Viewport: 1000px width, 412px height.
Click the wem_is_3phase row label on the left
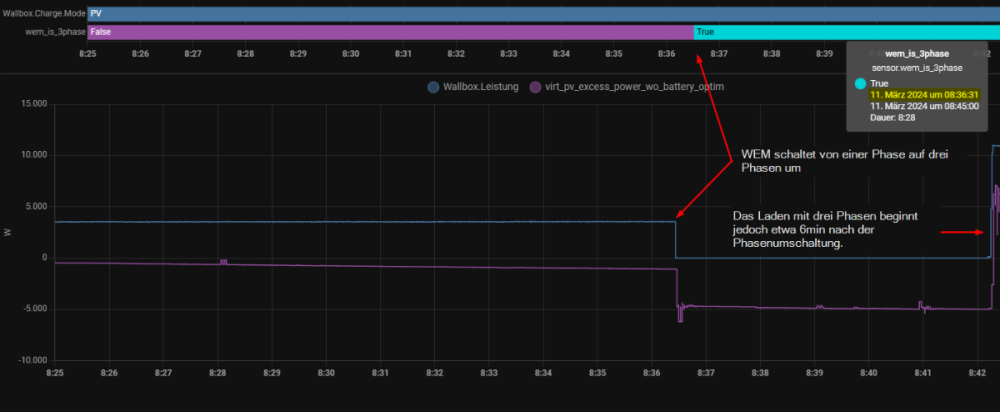(x=55, y=32)
